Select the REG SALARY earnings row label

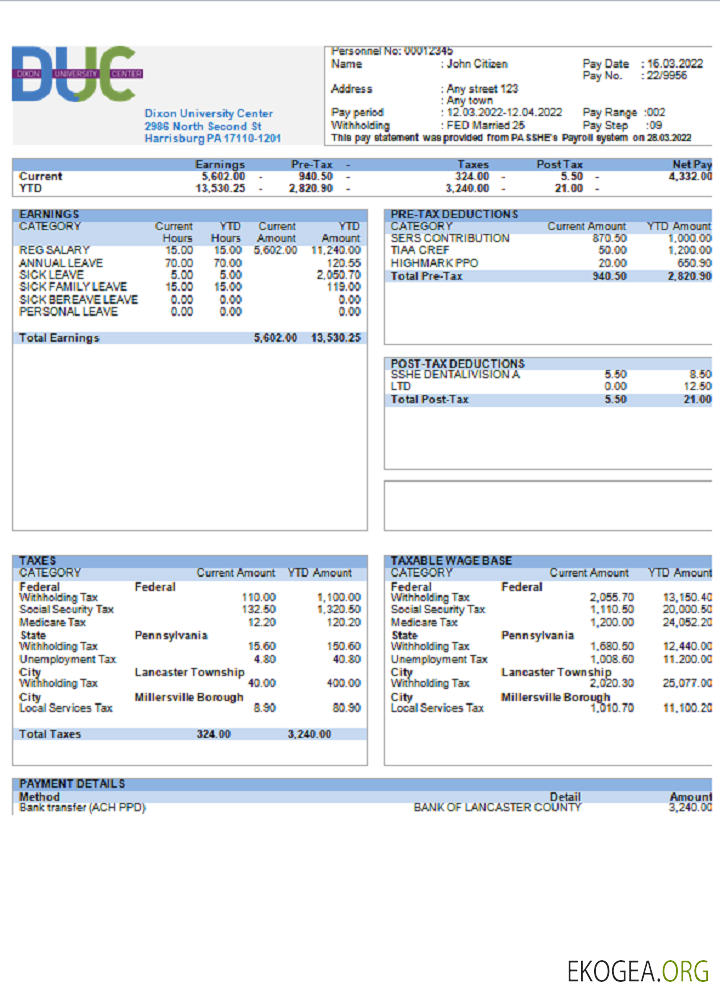click(x=54, y=250)
